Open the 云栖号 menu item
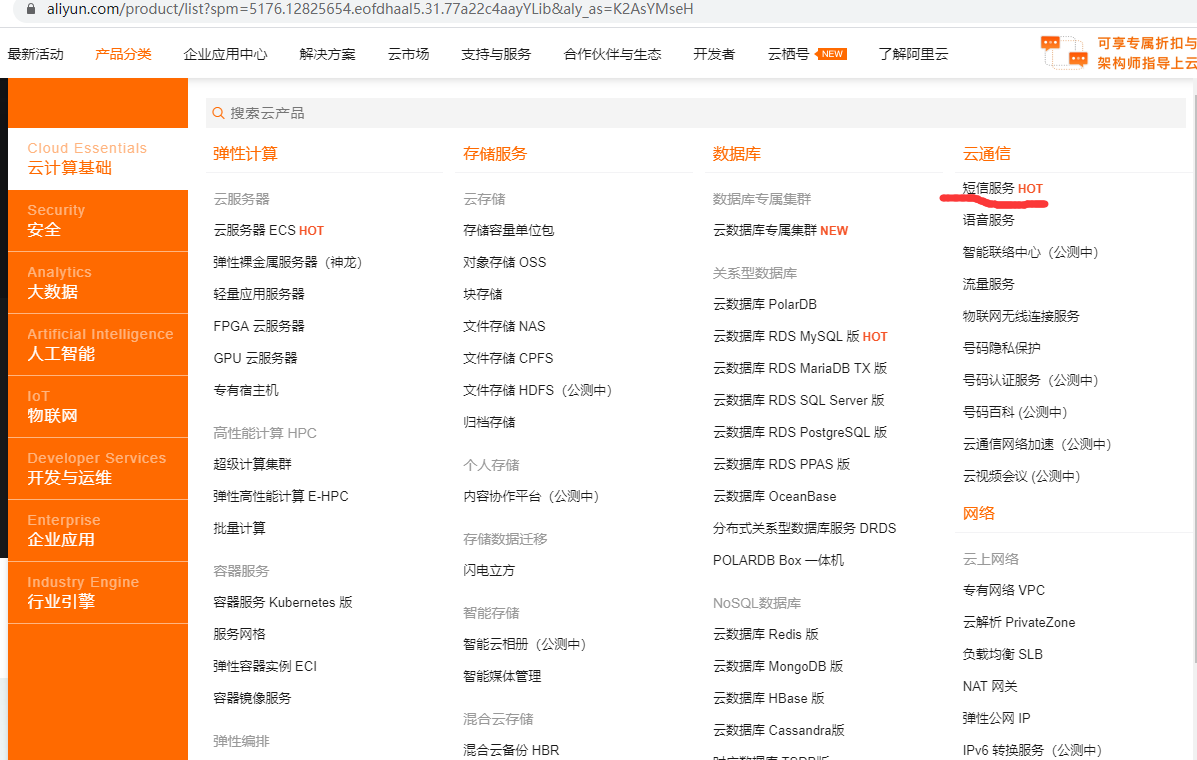Screen dimensions: 1197x760 pyautogui.click(x=789, y=54)
